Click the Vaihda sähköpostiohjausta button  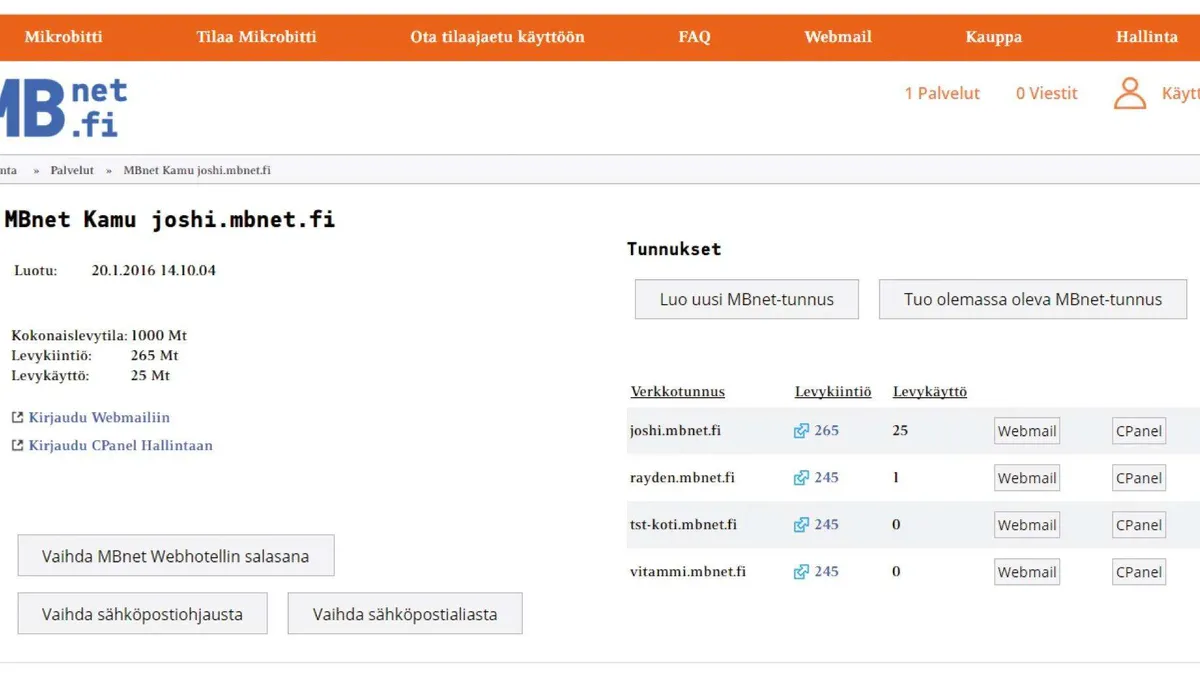(142, 614)
